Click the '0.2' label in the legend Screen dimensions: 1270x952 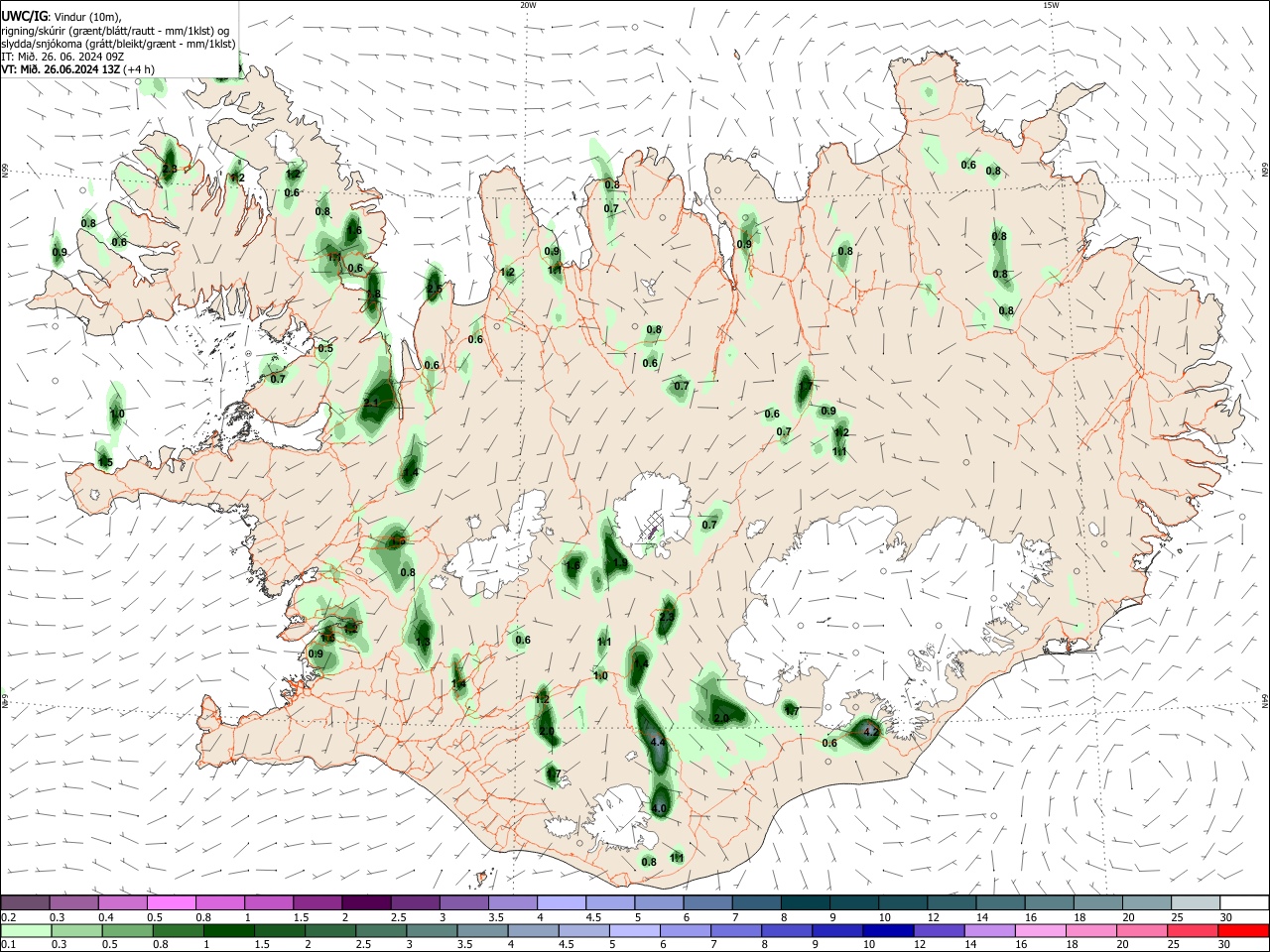tap(9, 917)
